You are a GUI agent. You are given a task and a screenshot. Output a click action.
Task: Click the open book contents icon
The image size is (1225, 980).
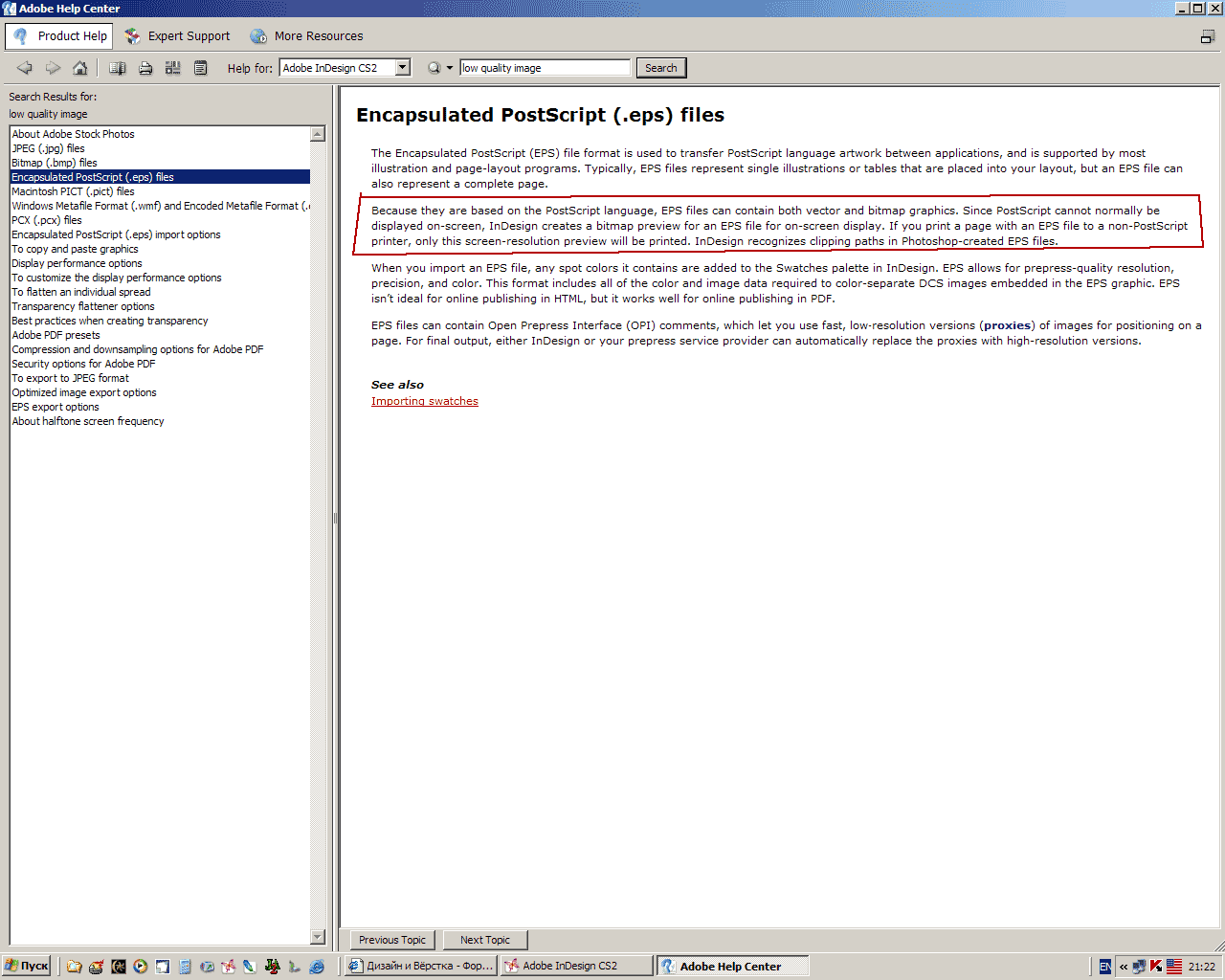(118, 68)
